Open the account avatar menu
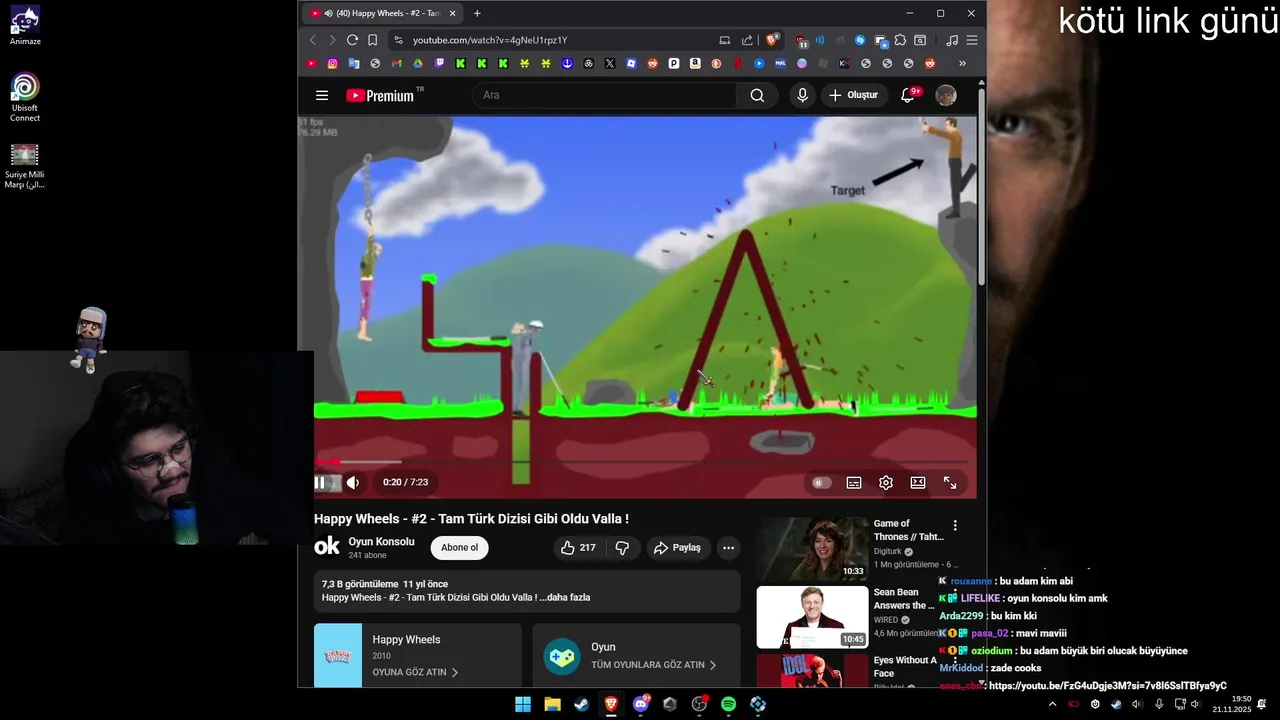 point(946,95)
